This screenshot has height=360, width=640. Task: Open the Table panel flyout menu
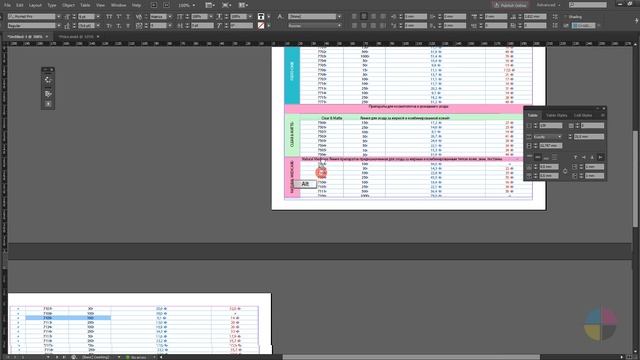[603, 116]
